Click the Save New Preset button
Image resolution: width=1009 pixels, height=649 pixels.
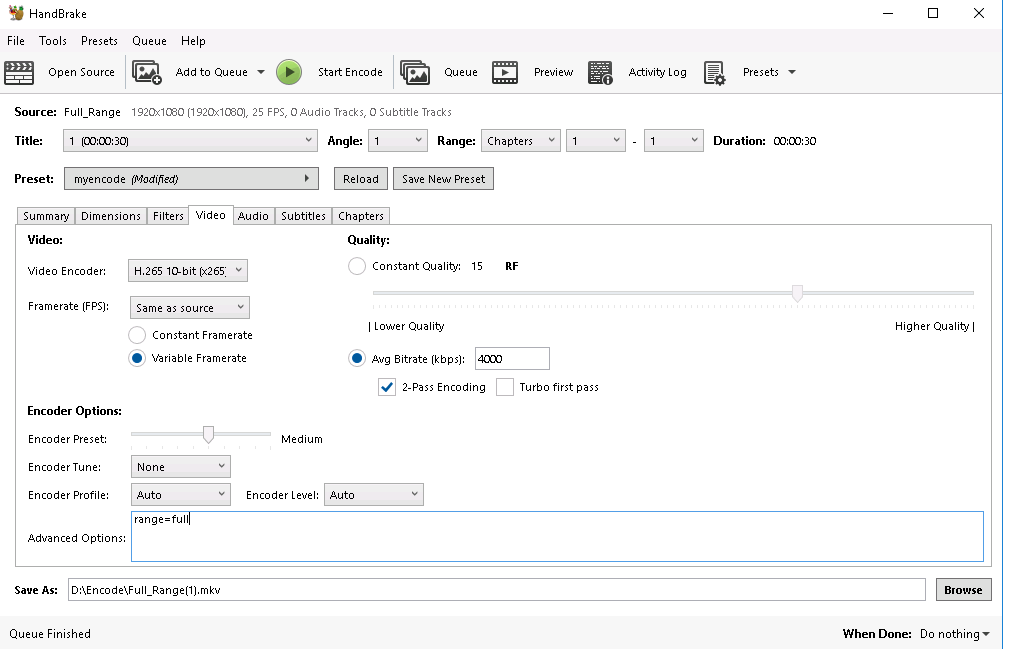[443, 179]
